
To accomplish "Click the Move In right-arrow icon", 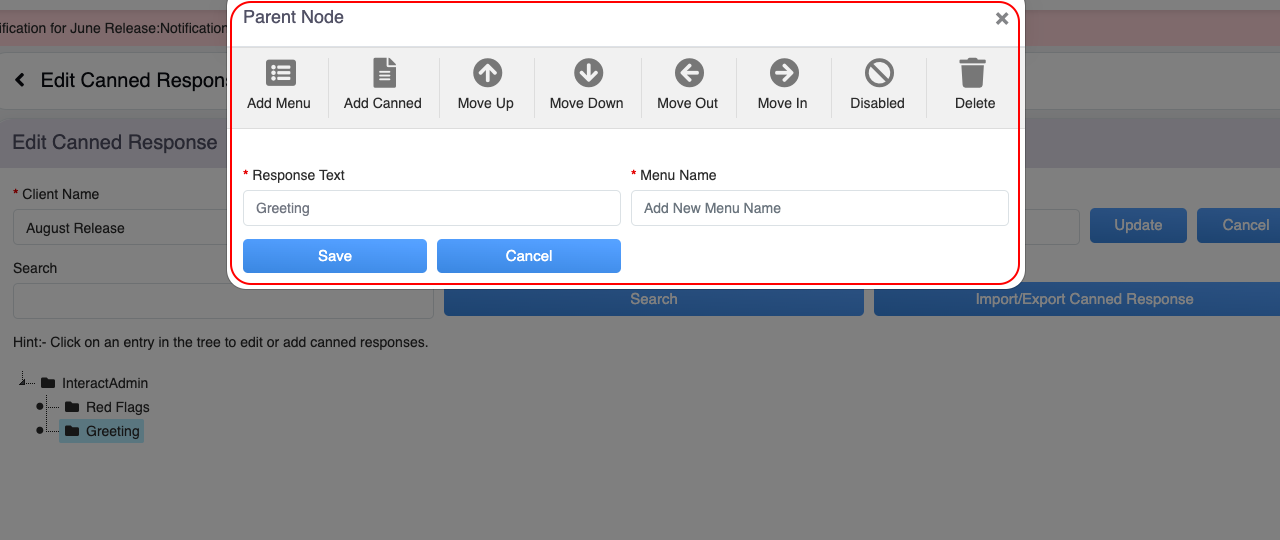I will tap(783, 73).
